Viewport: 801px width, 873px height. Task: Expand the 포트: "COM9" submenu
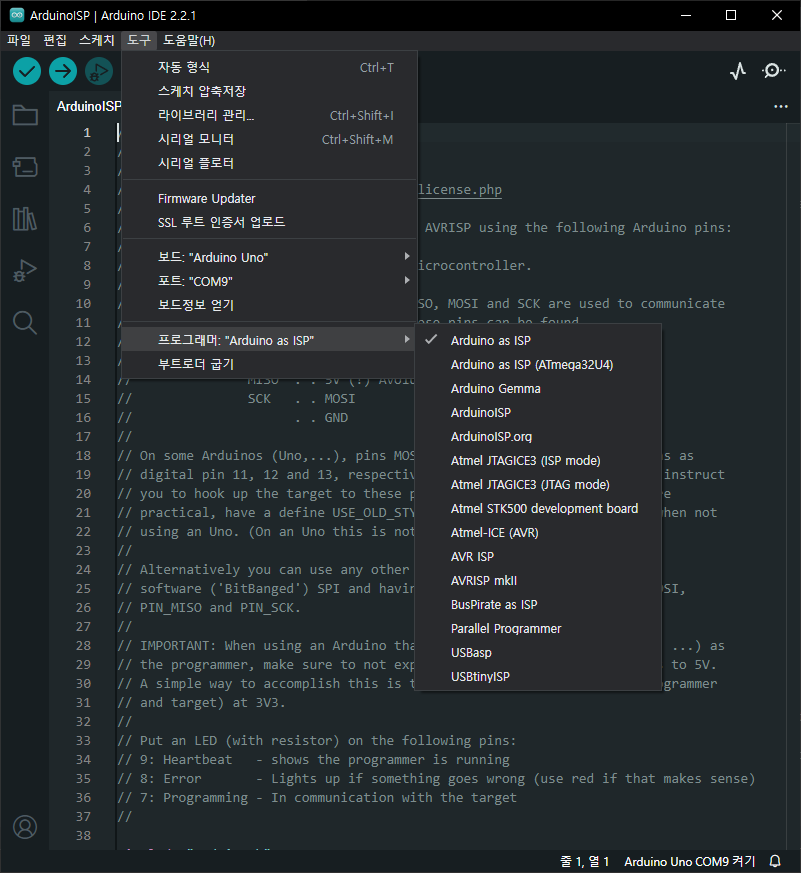coord(269,281)
